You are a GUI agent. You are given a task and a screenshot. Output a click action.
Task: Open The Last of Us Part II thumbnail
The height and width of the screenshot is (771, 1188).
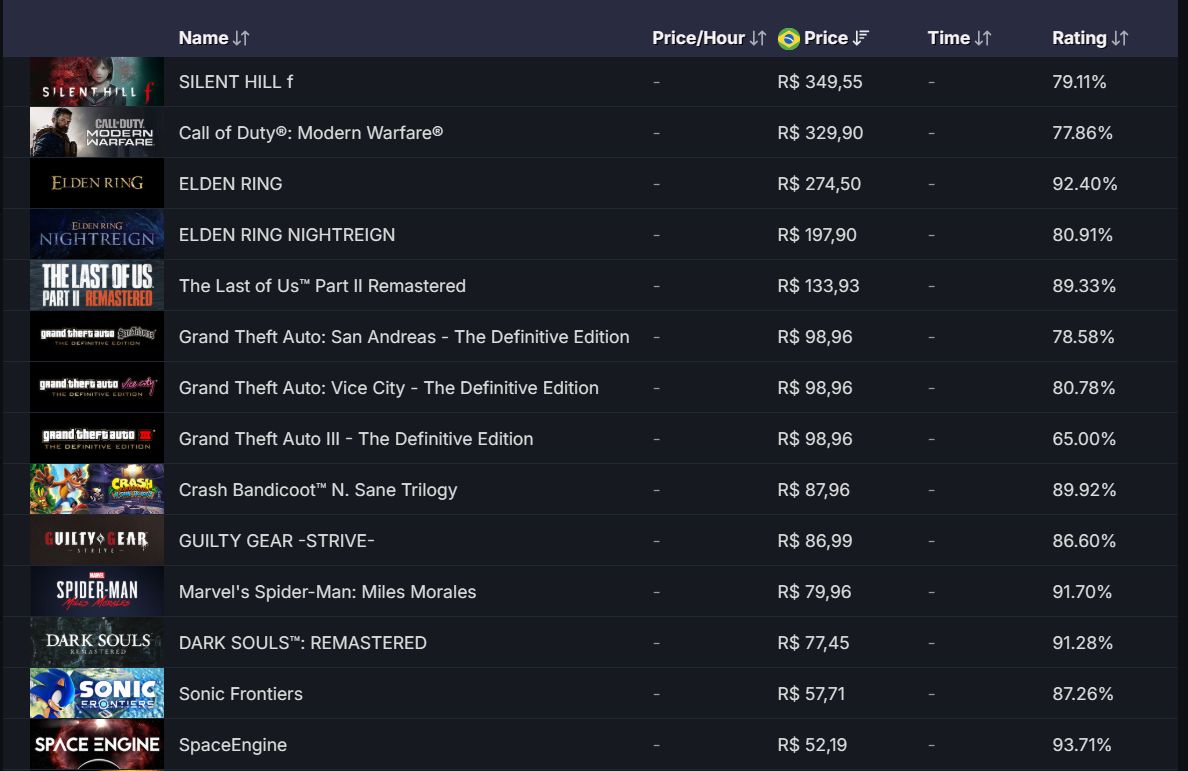point(97,286)
